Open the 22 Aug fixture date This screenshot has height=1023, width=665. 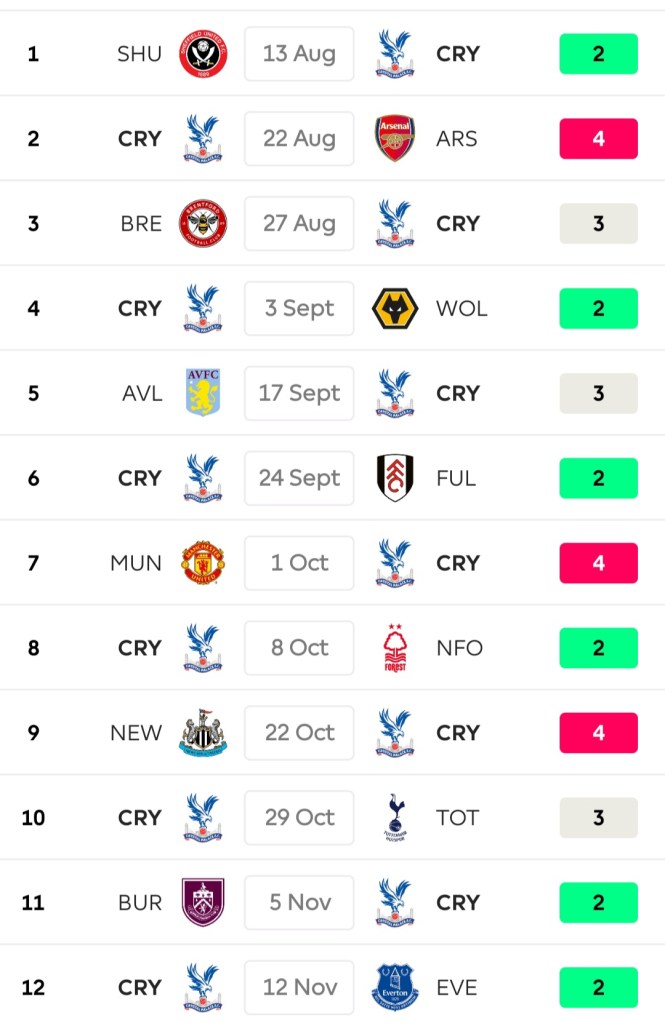[299, 139]
